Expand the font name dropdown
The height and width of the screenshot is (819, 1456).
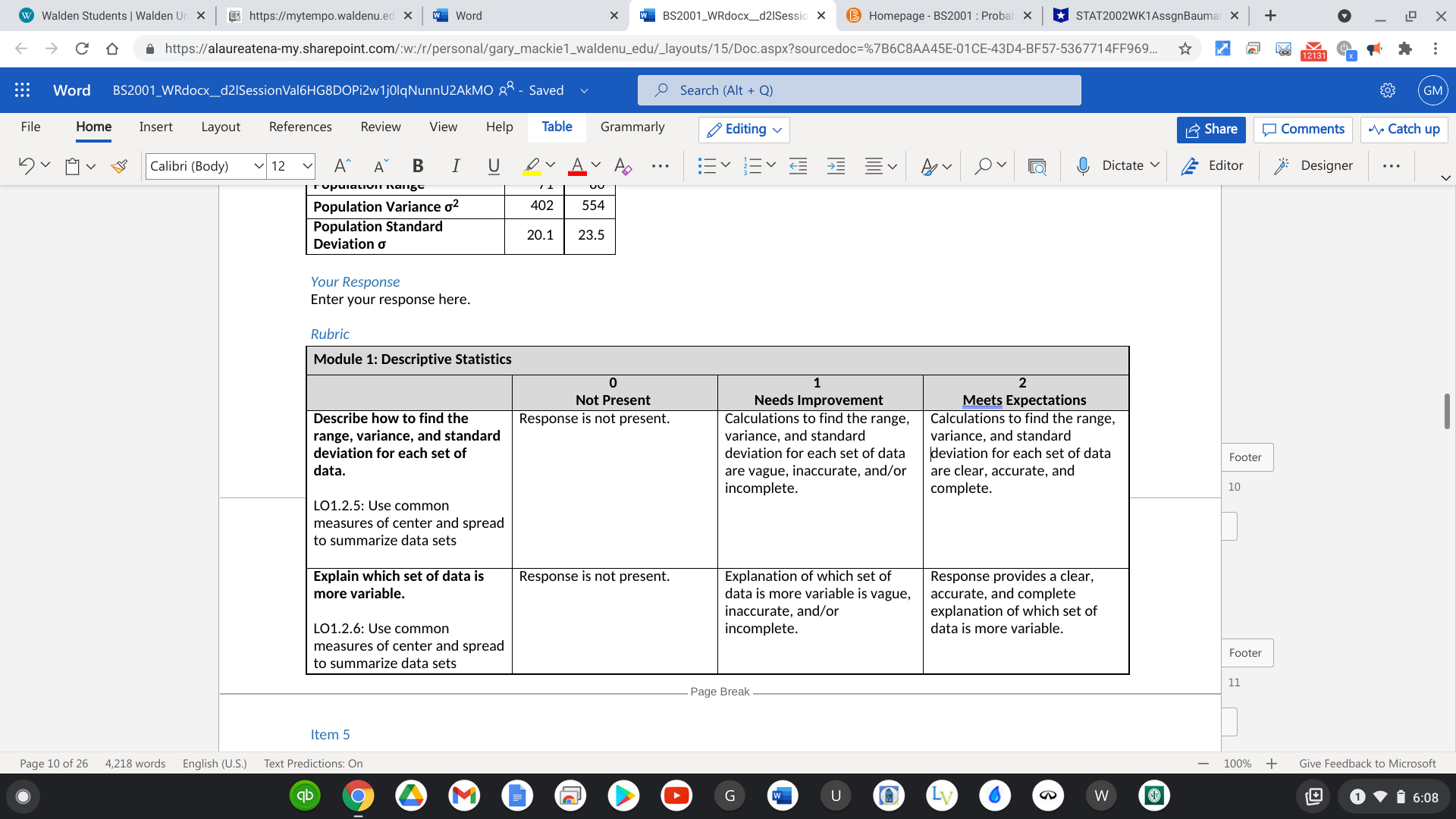pos(259,166)
